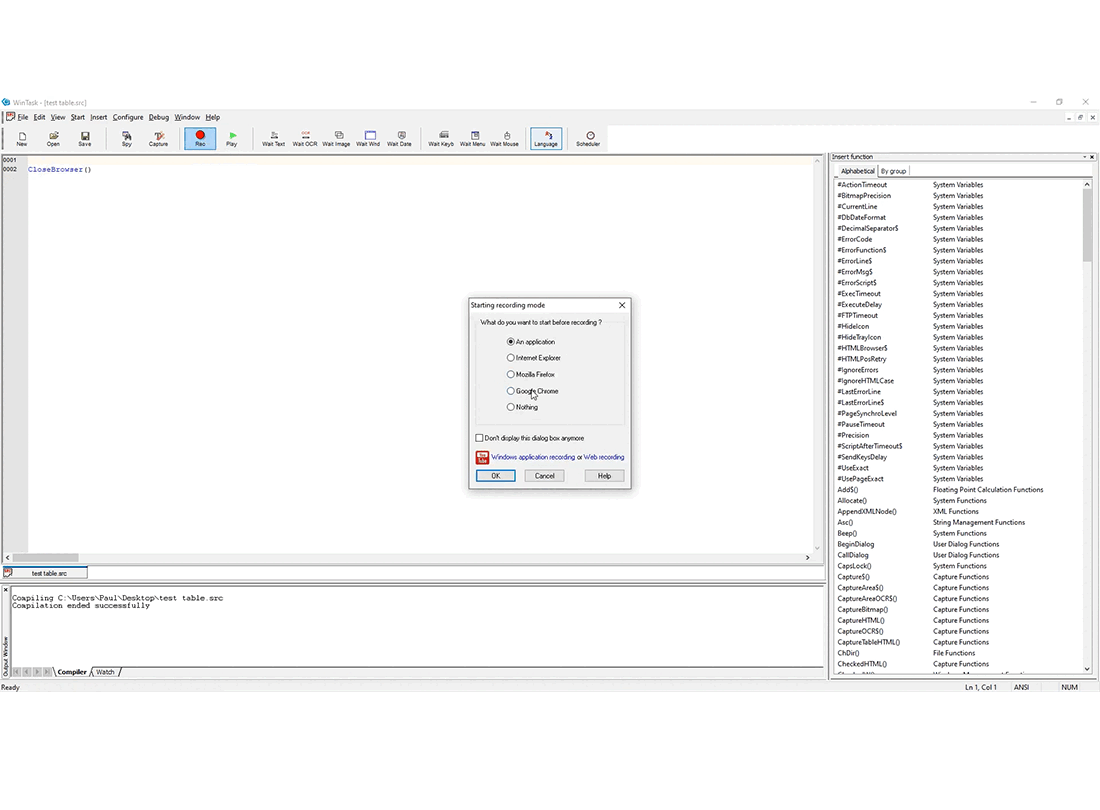Select the Compiler output tab
The image size is (1100, 810).
pos(72,672)
